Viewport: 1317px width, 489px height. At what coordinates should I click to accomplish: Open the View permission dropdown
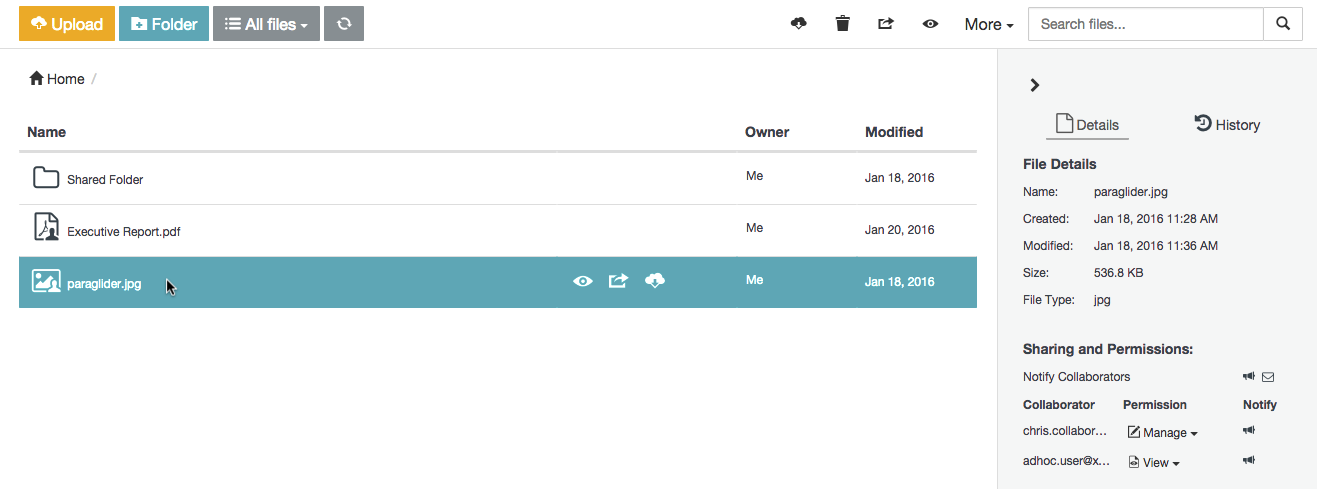tap(1154, 463)
